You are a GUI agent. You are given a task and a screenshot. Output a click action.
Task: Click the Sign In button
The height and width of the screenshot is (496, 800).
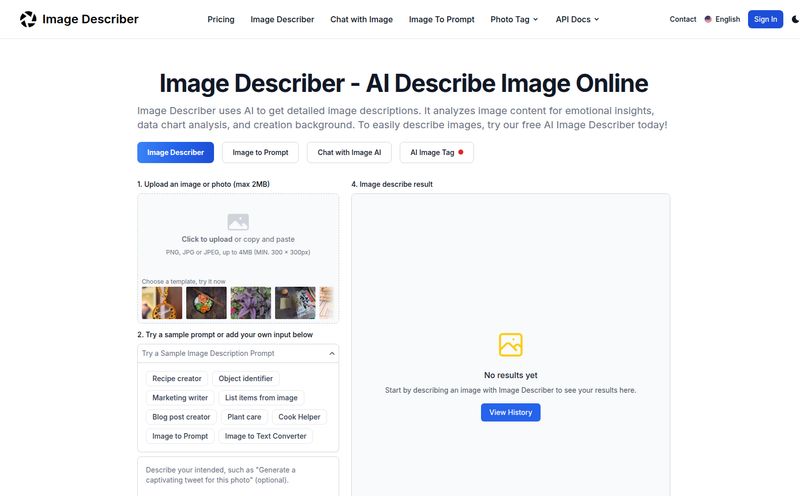(765, 19)
